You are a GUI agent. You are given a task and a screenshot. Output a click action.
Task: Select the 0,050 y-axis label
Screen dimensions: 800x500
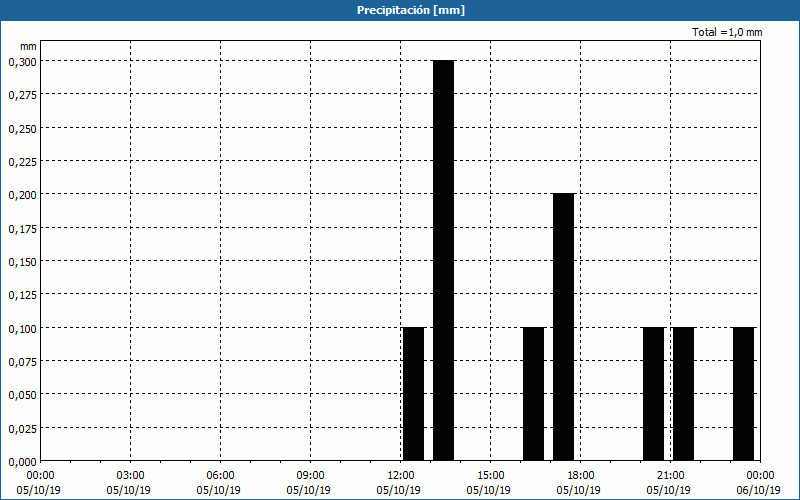(x=23, y=395)
